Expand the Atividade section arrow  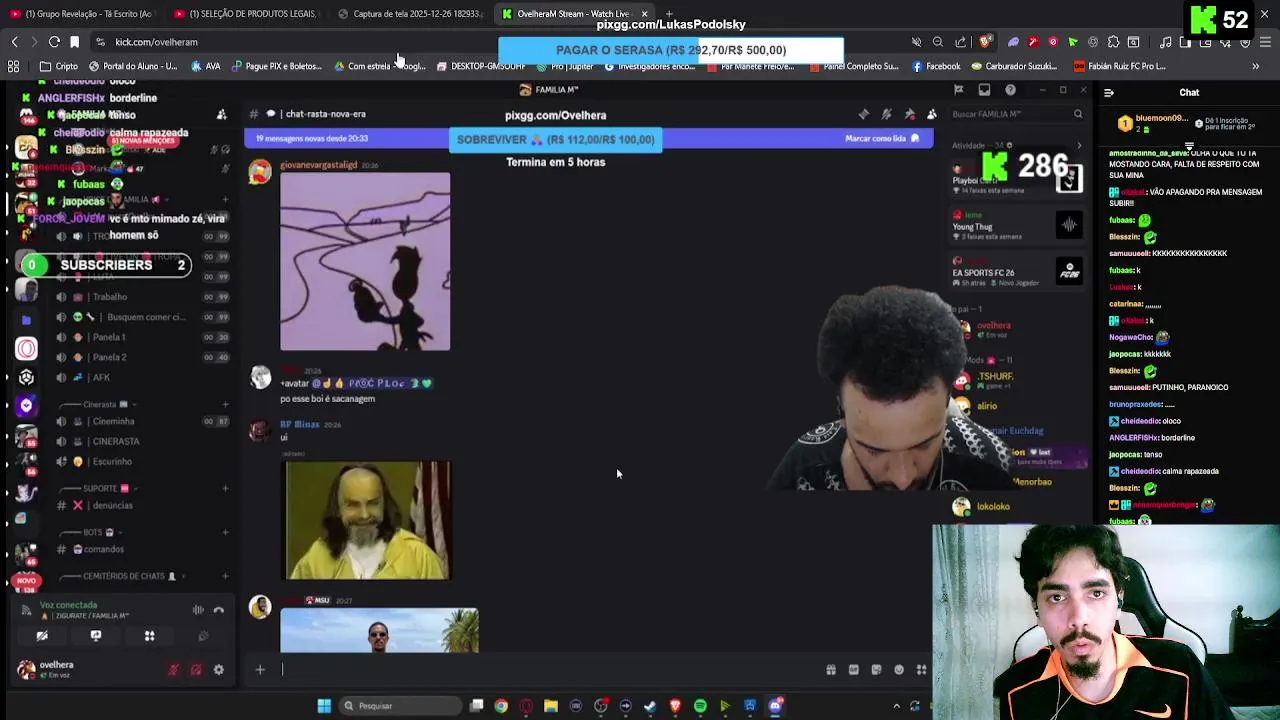click(1078, 146)
